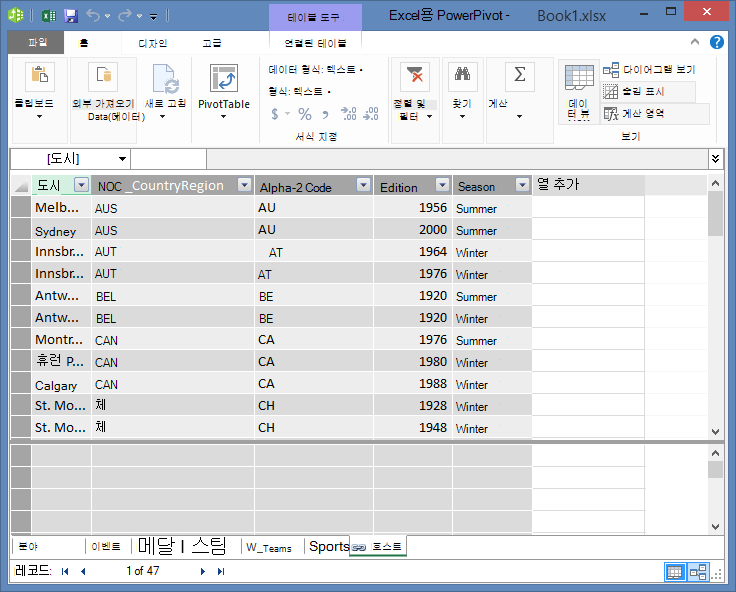Viewport: 736px width, 592px height.
Task: Switch to the W_Teams sheet tab
Action: pyautogui.click(x=269, y=547)
